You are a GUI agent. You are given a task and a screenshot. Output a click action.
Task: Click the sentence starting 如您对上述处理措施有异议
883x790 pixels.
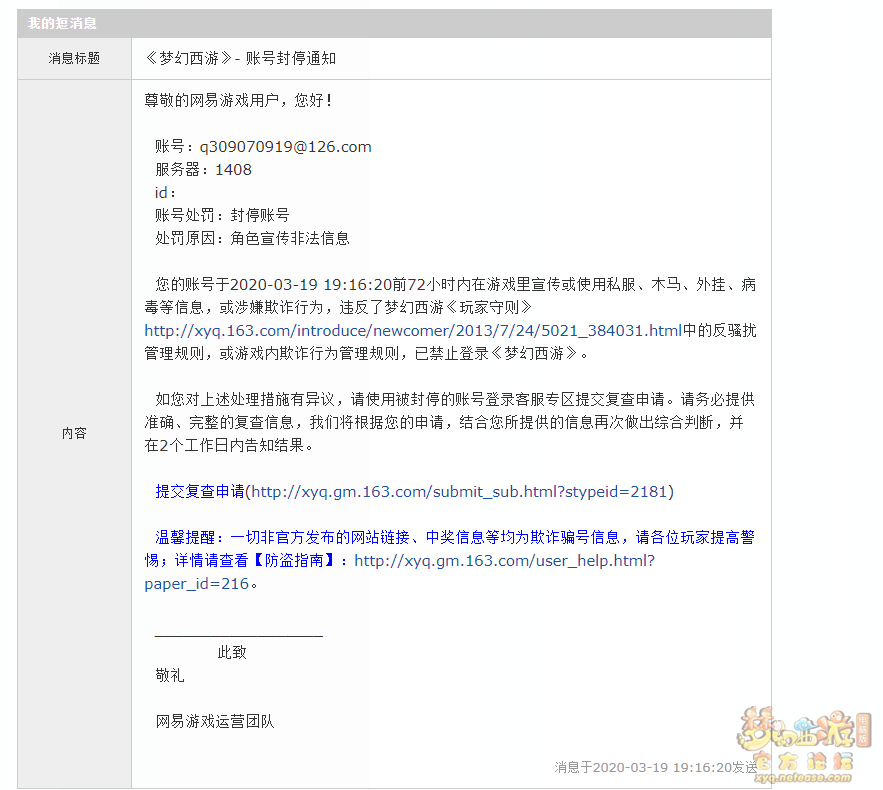pyautogui.click(x=449, y=422)
